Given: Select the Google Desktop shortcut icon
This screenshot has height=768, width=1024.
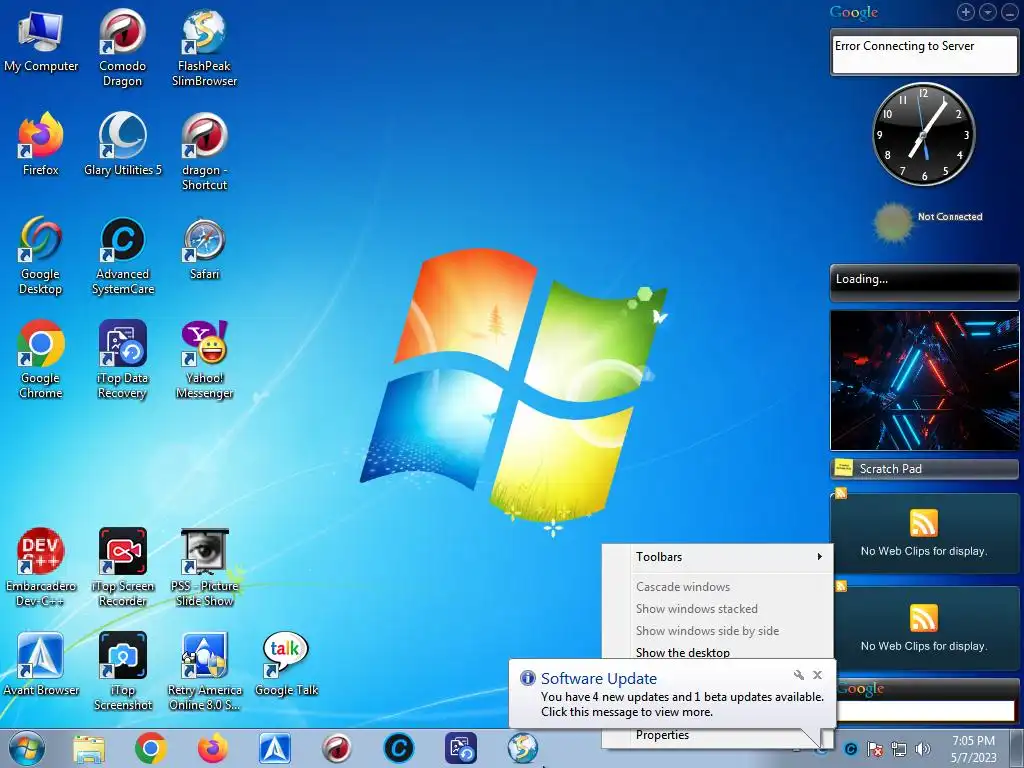Looking at the screenshot, I should 40,256.
